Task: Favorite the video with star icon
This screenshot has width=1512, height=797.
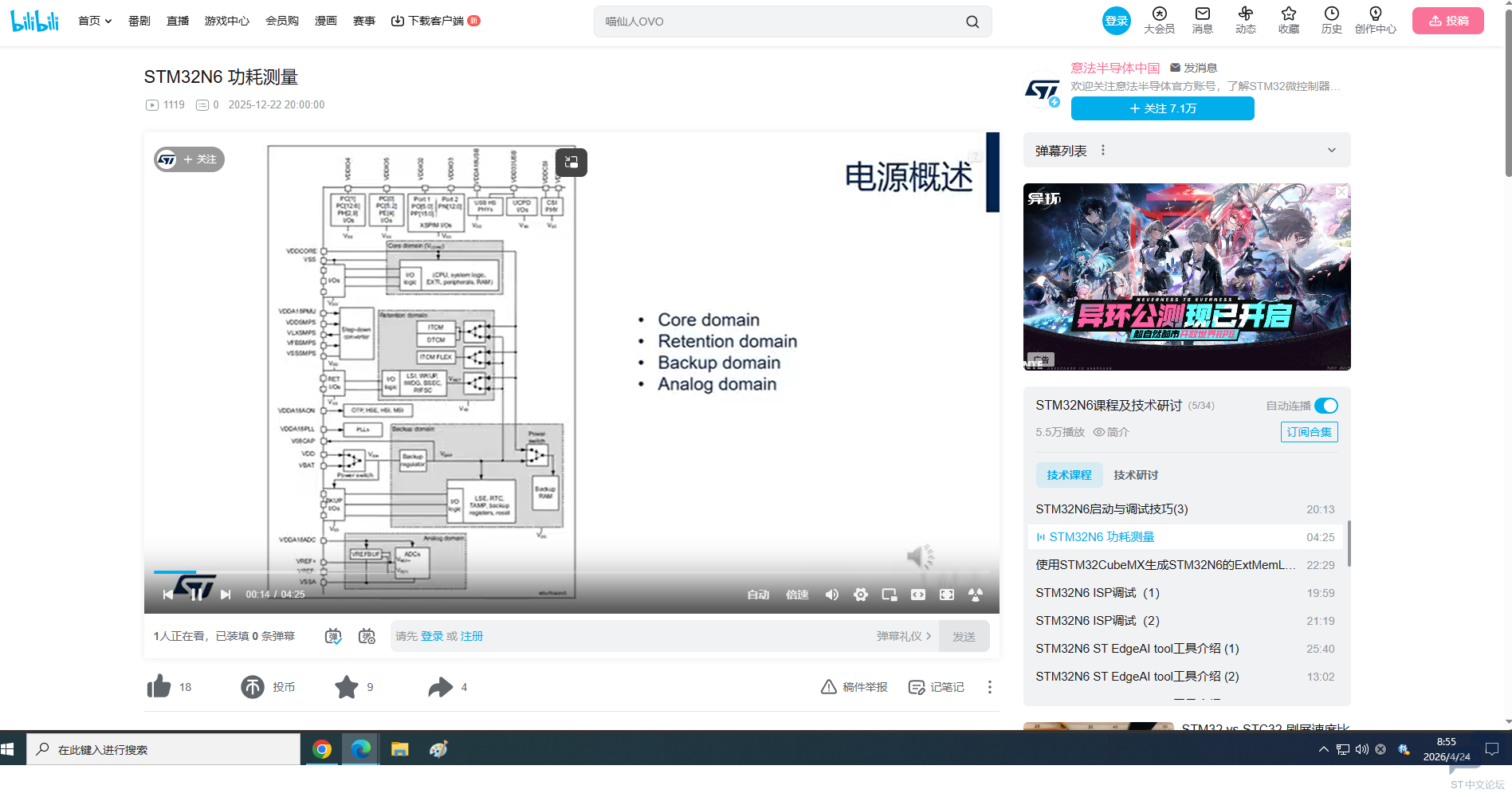Action: 347,686
